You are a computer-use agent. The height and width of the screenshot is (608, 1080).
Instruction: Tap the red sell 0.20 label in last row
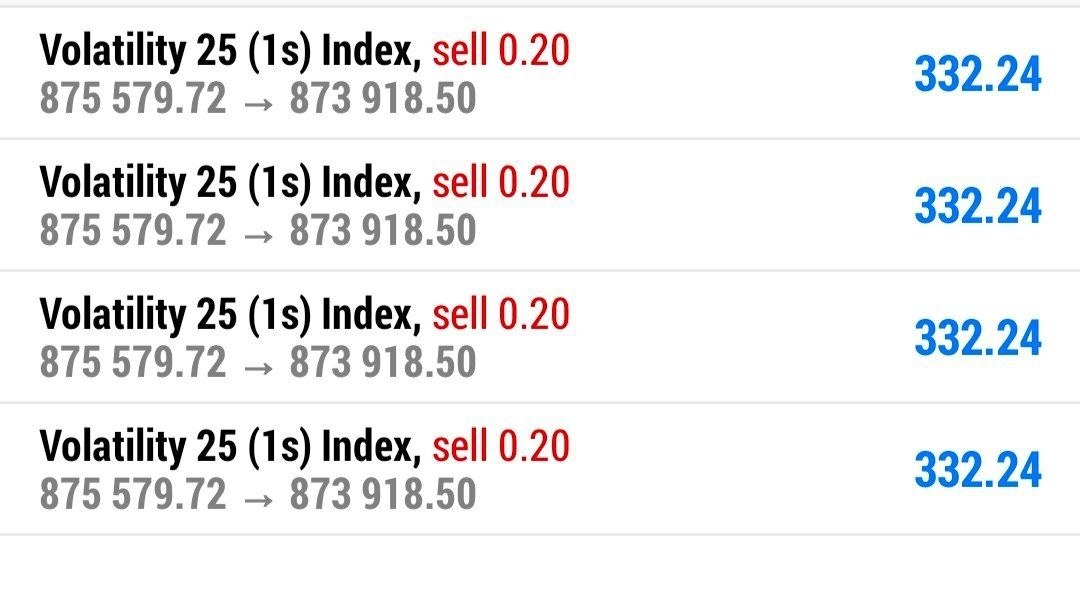pos(501,447)
